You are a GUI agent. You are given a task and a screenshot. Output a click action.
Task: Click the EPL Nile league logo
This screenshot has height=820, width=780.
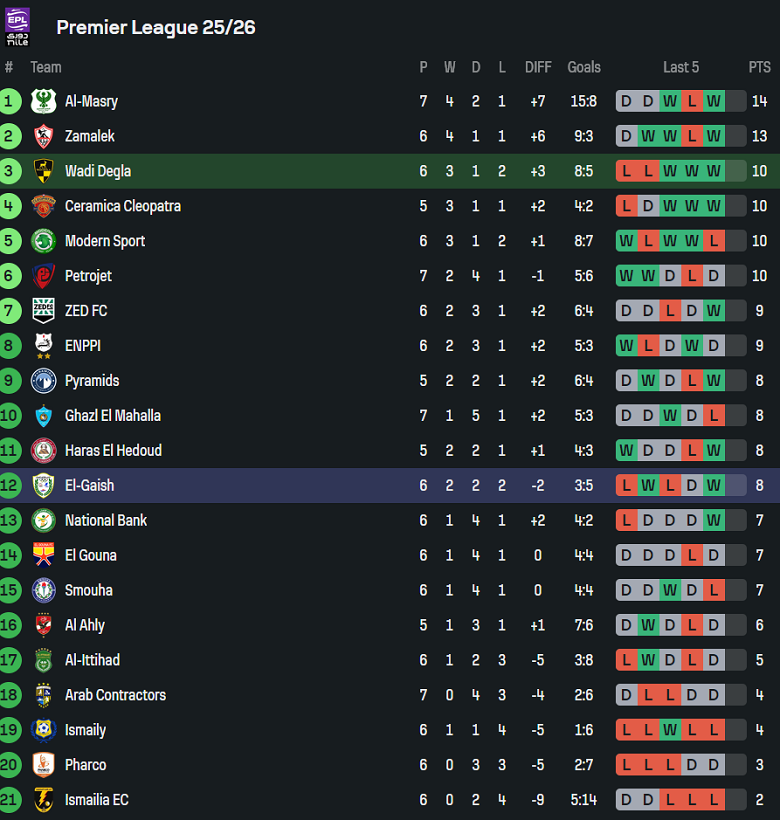18,27
